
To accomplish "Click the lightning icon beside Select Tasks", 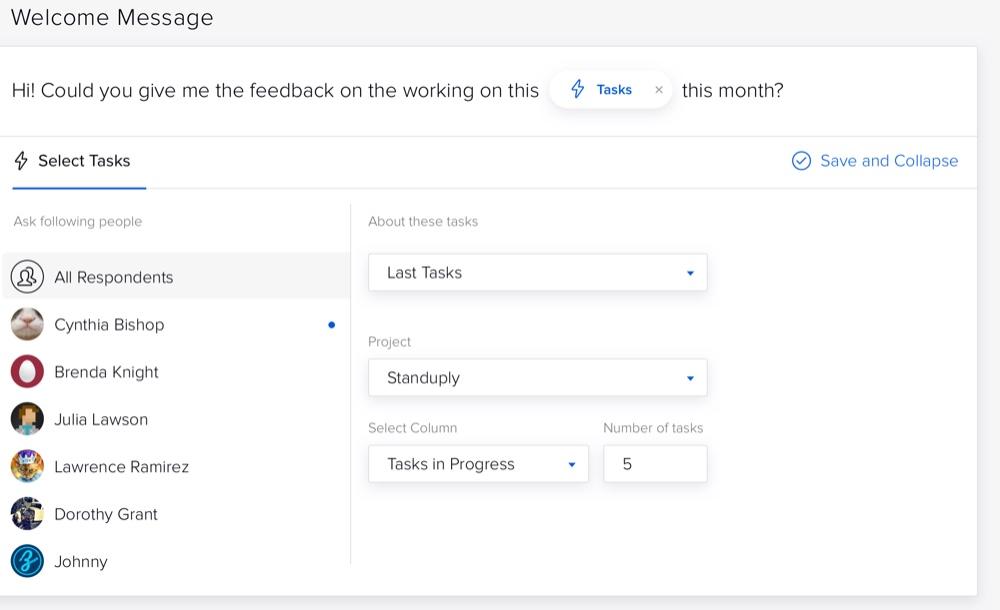I will tap(21, 161).
